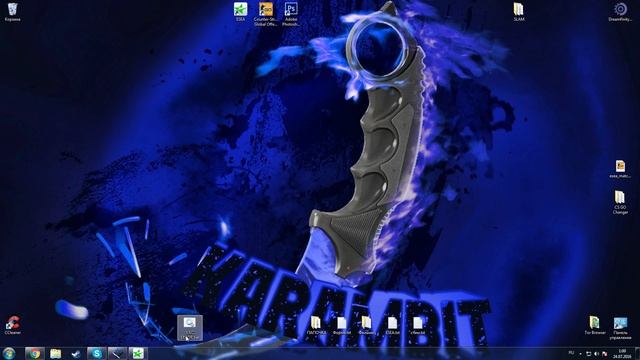Viewport: 640px width, 360px height.
Task: Show hidden tray icons arrow
Action: pos(580,353)
